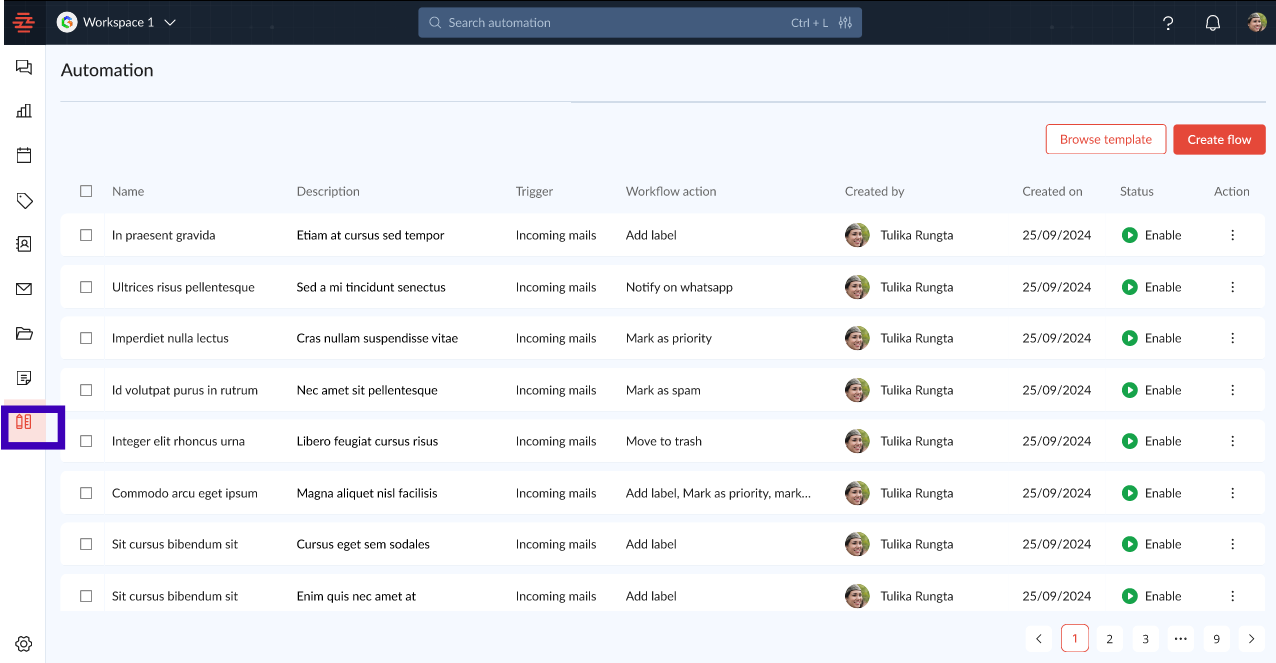The height and width of the screenshot is (663, 1276).
Task: Open the folder icon in sidebar
Action: [x=24, y=333]
